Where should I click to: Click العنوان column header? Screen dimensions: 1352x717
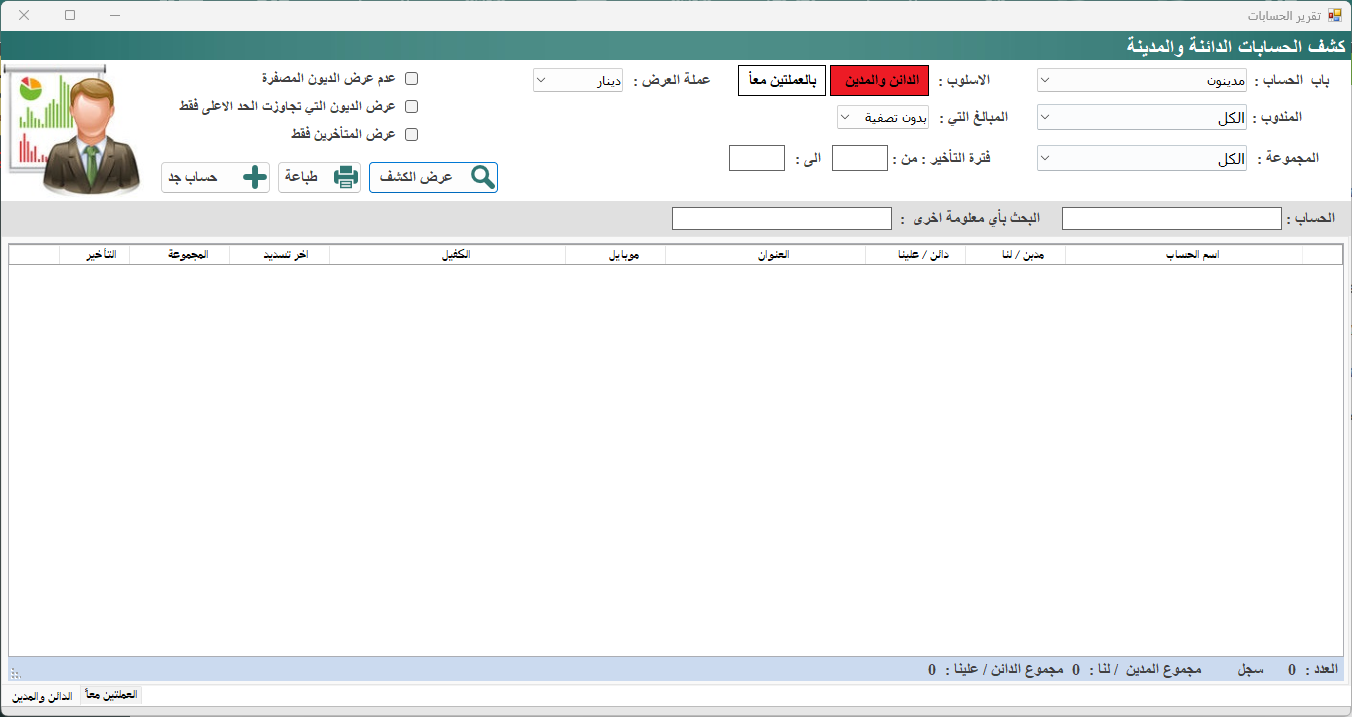[765, 255]
